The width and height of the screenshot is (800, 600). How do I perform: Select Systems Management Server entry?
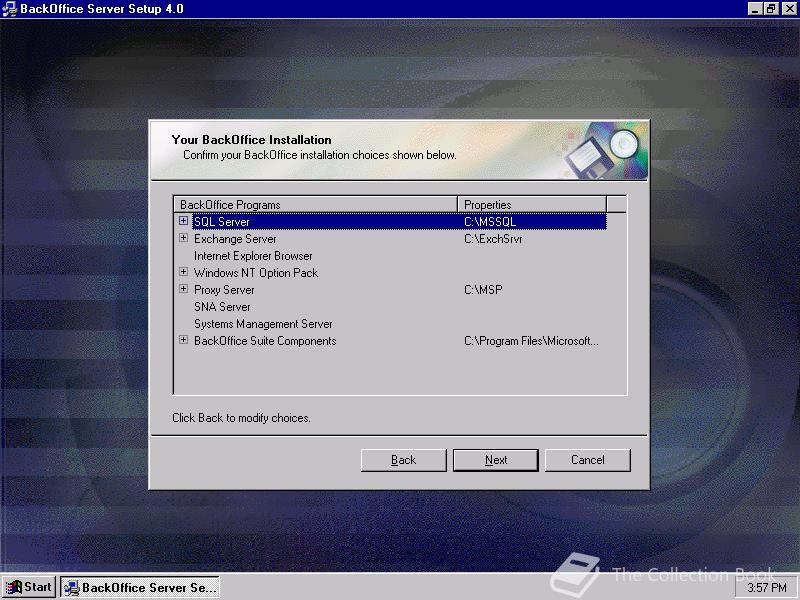263,324
